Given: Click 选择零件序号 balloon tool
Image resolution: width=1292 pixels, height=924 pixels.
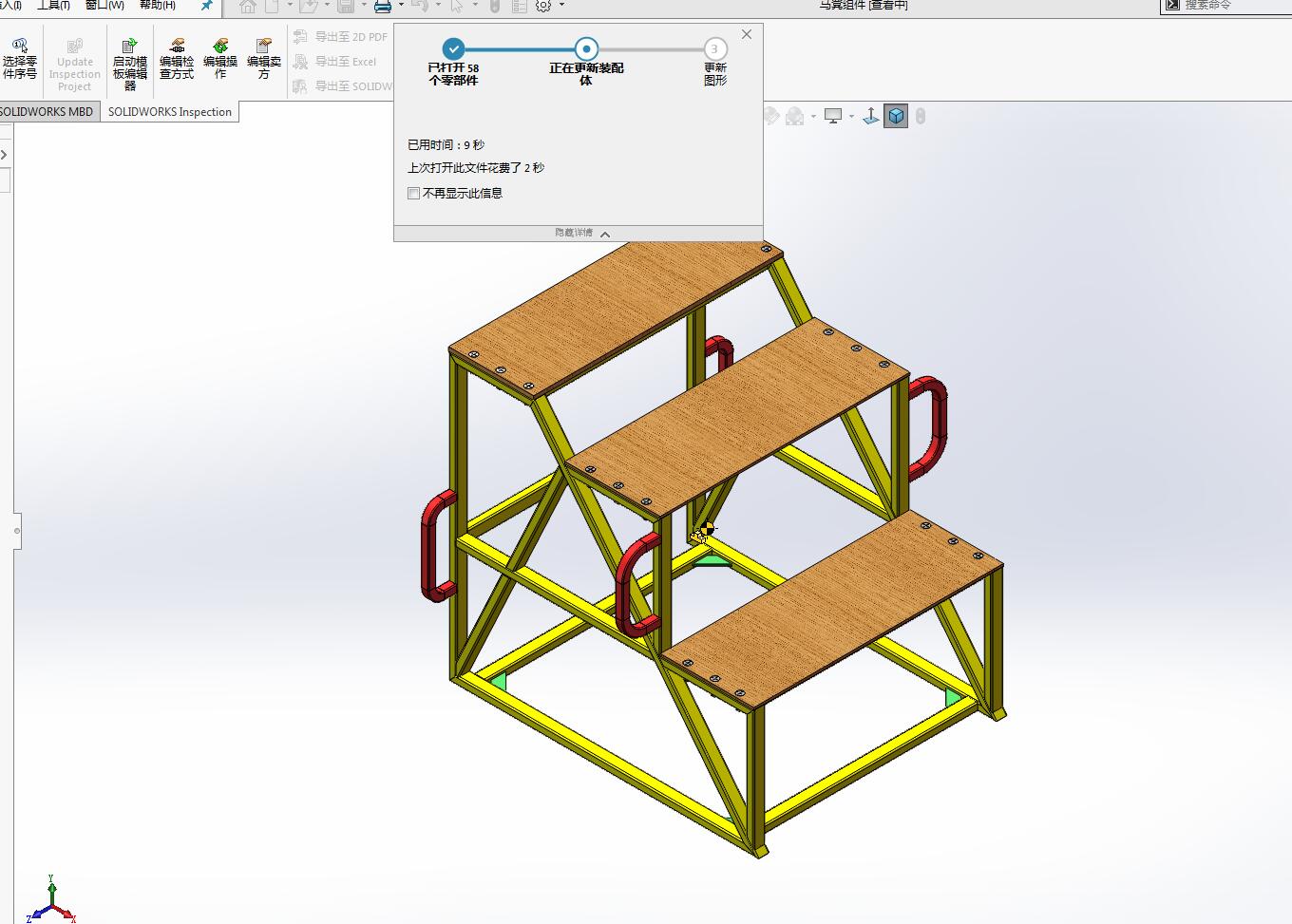Looking at the screenshot, I should coord(20,59).
